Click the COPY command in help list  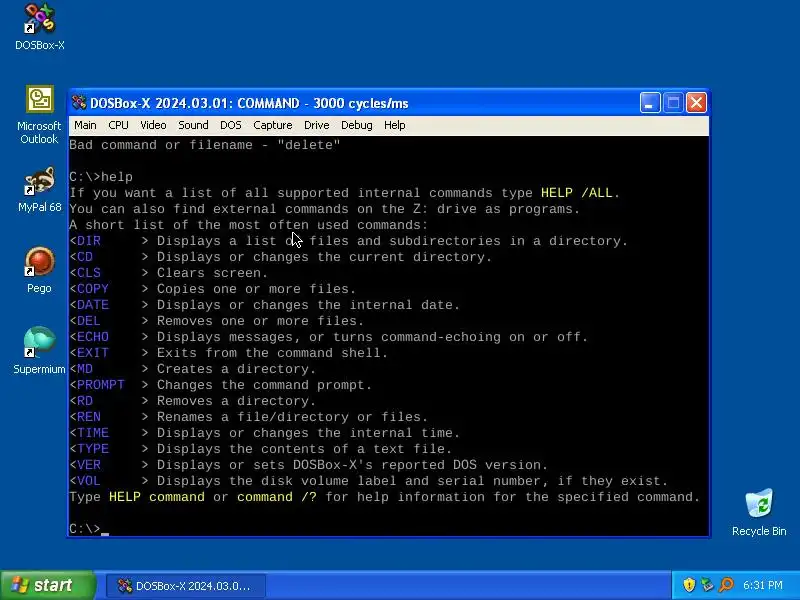point(93,289)
